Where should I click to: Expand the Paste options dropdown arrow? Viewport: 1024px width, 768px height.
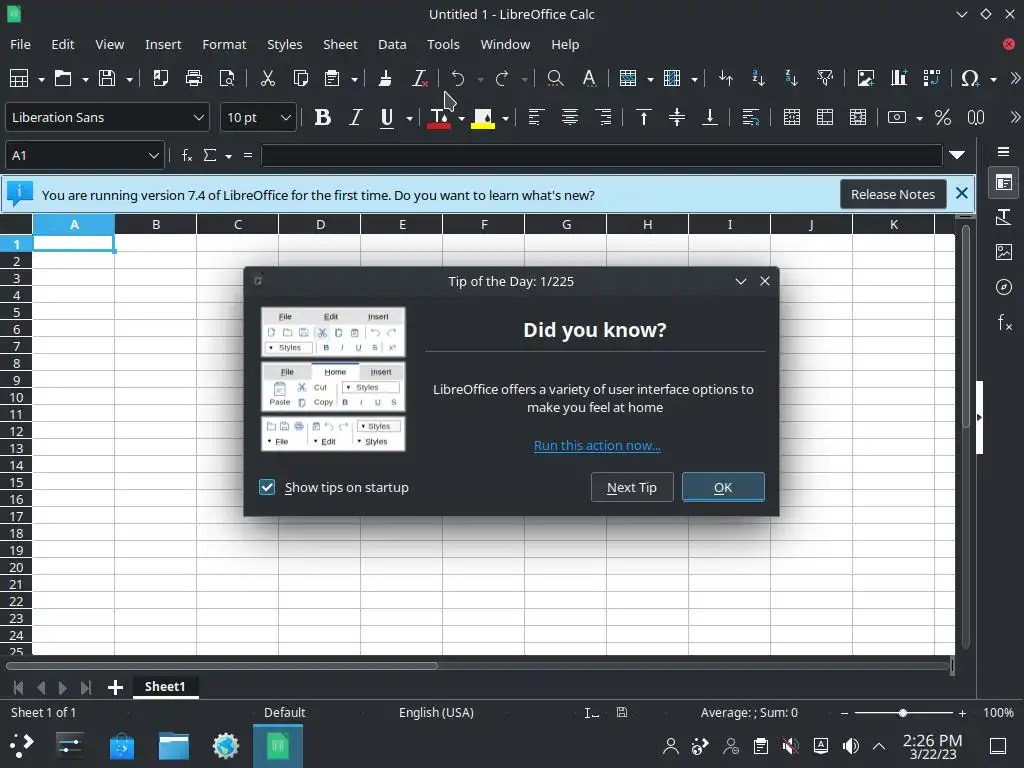[x=354, y=79]
